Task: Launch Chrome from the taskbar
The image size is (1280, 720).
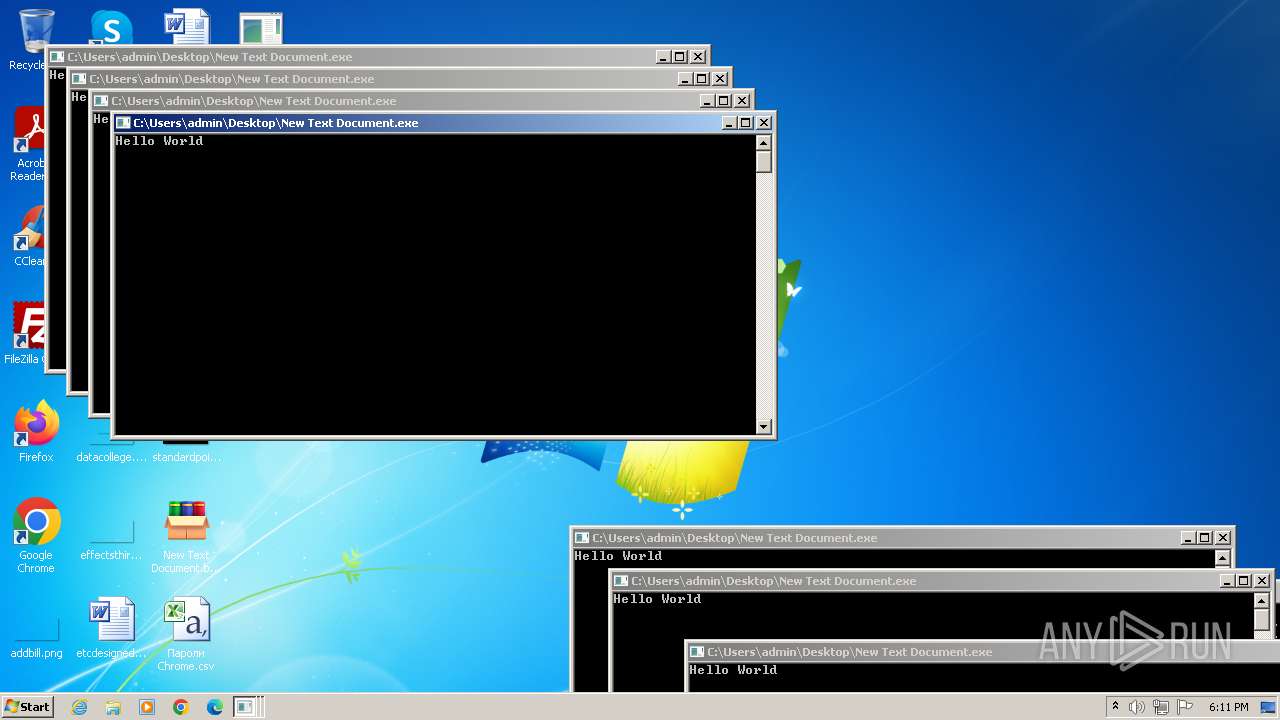Action: click(181, 707)
